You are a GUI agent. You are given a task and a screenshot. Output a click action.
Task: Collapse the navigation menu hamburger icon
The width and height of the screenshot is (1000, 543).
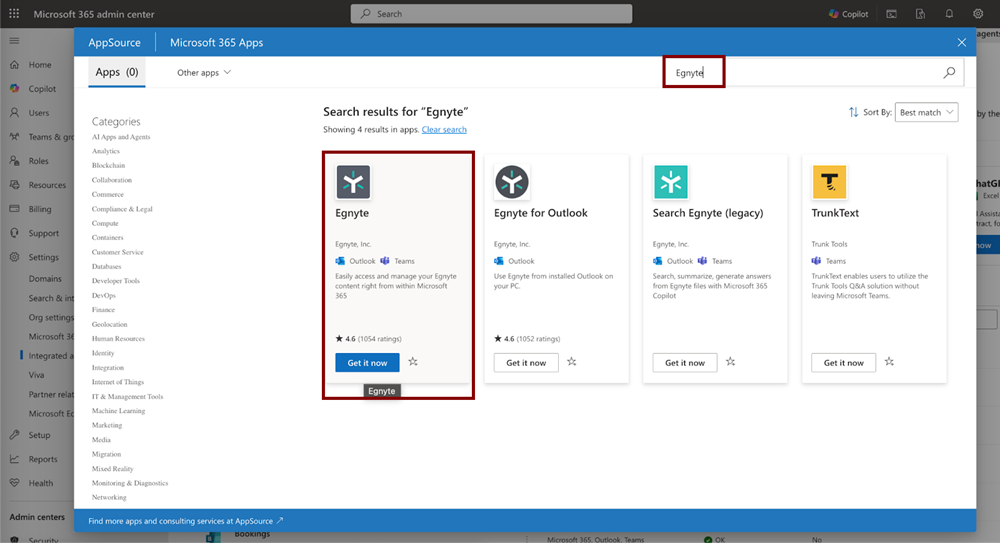[x=14, y=41]
